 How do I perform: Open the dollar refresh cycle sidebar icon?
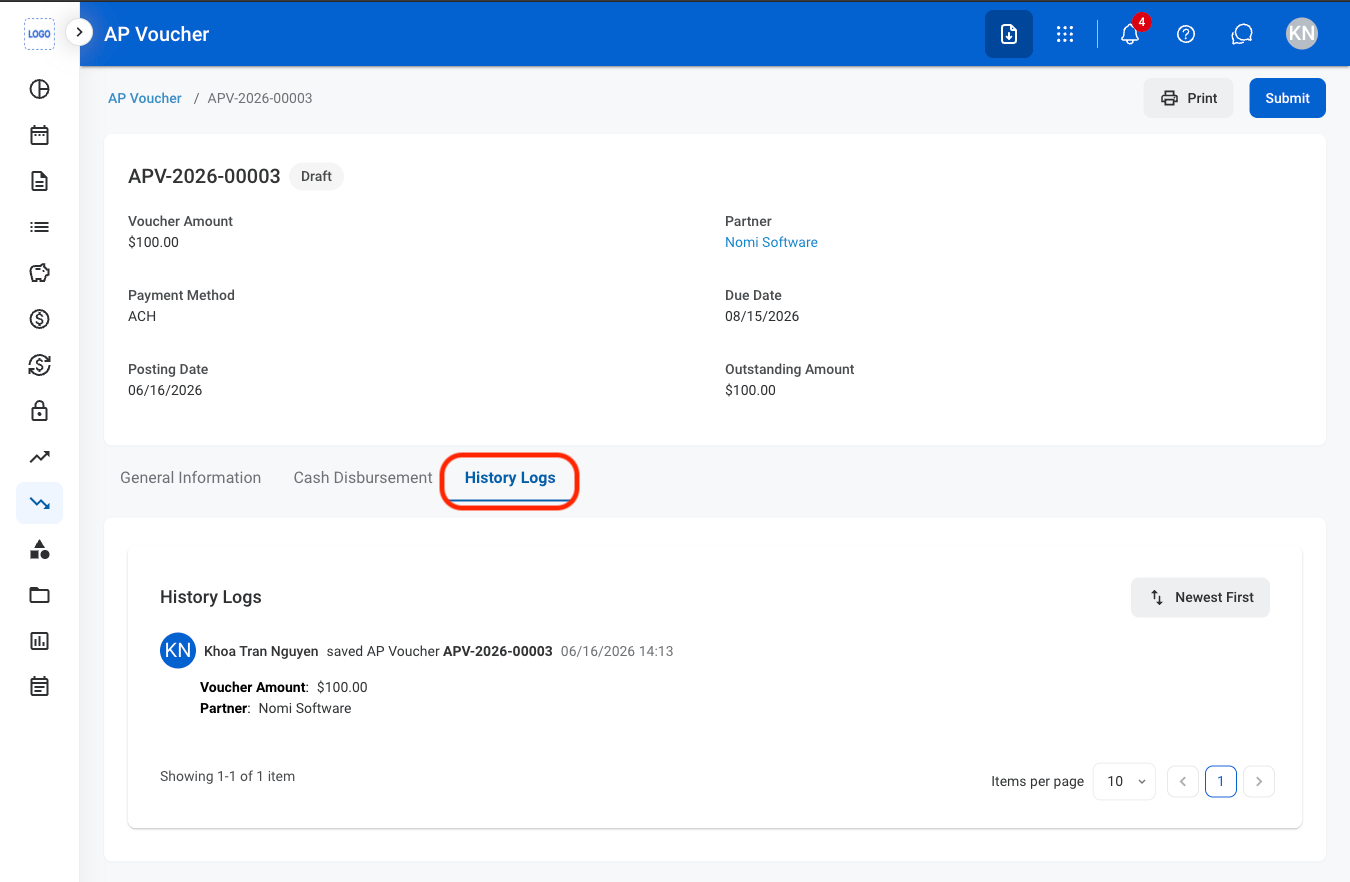(x=39, y=365)
